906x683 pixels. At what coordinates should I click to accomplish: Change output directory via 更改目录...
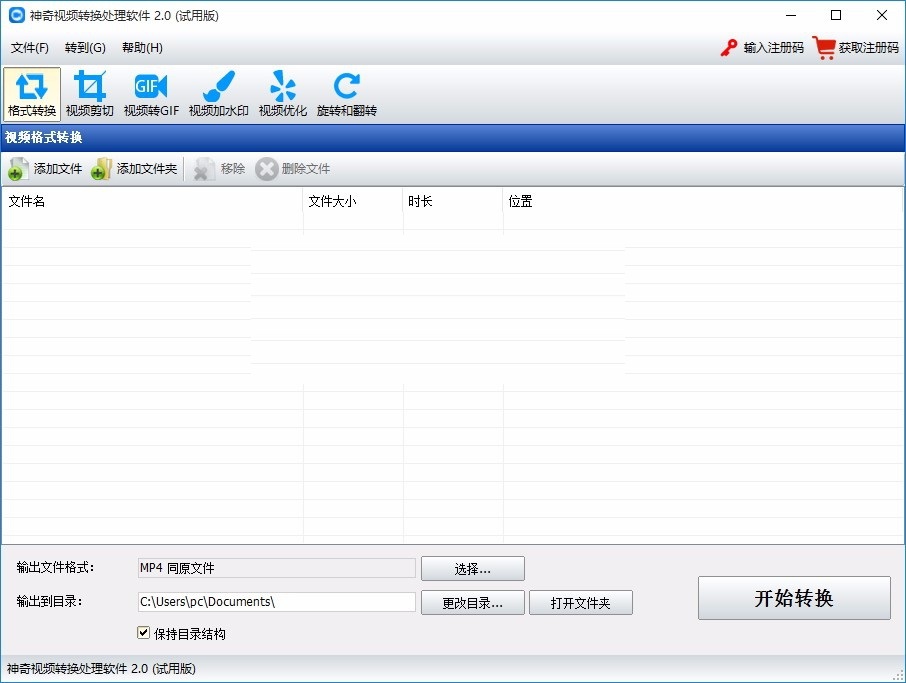(x=472, y=602)
